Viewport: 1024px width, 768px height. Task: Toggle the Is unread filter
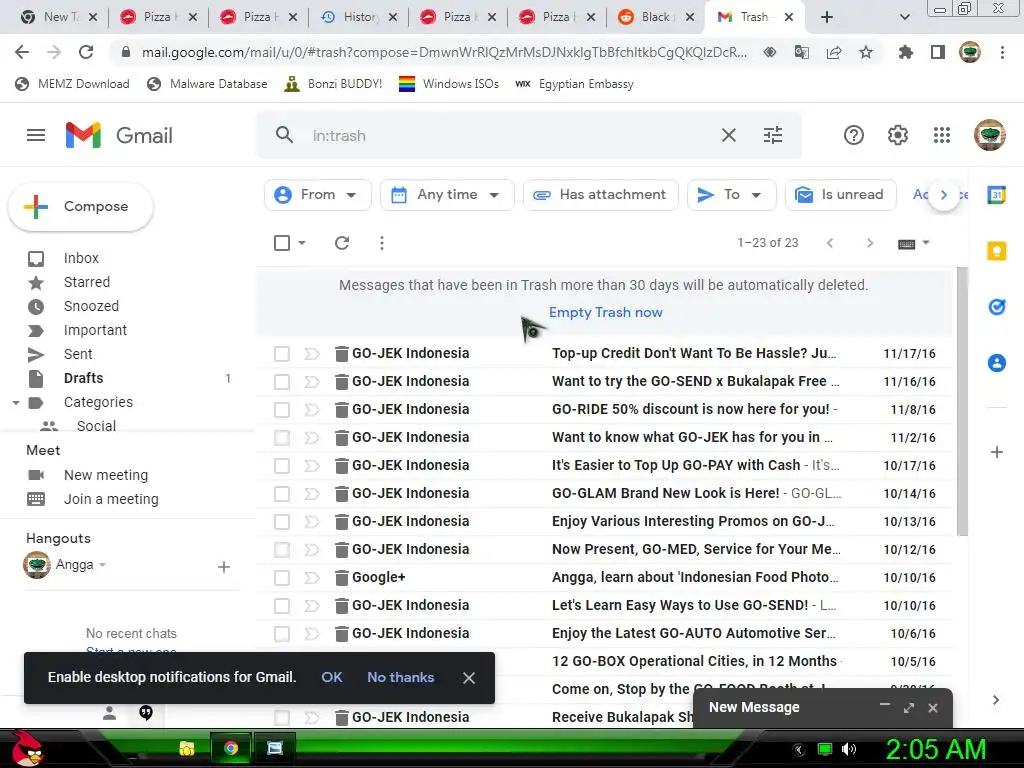840,195
